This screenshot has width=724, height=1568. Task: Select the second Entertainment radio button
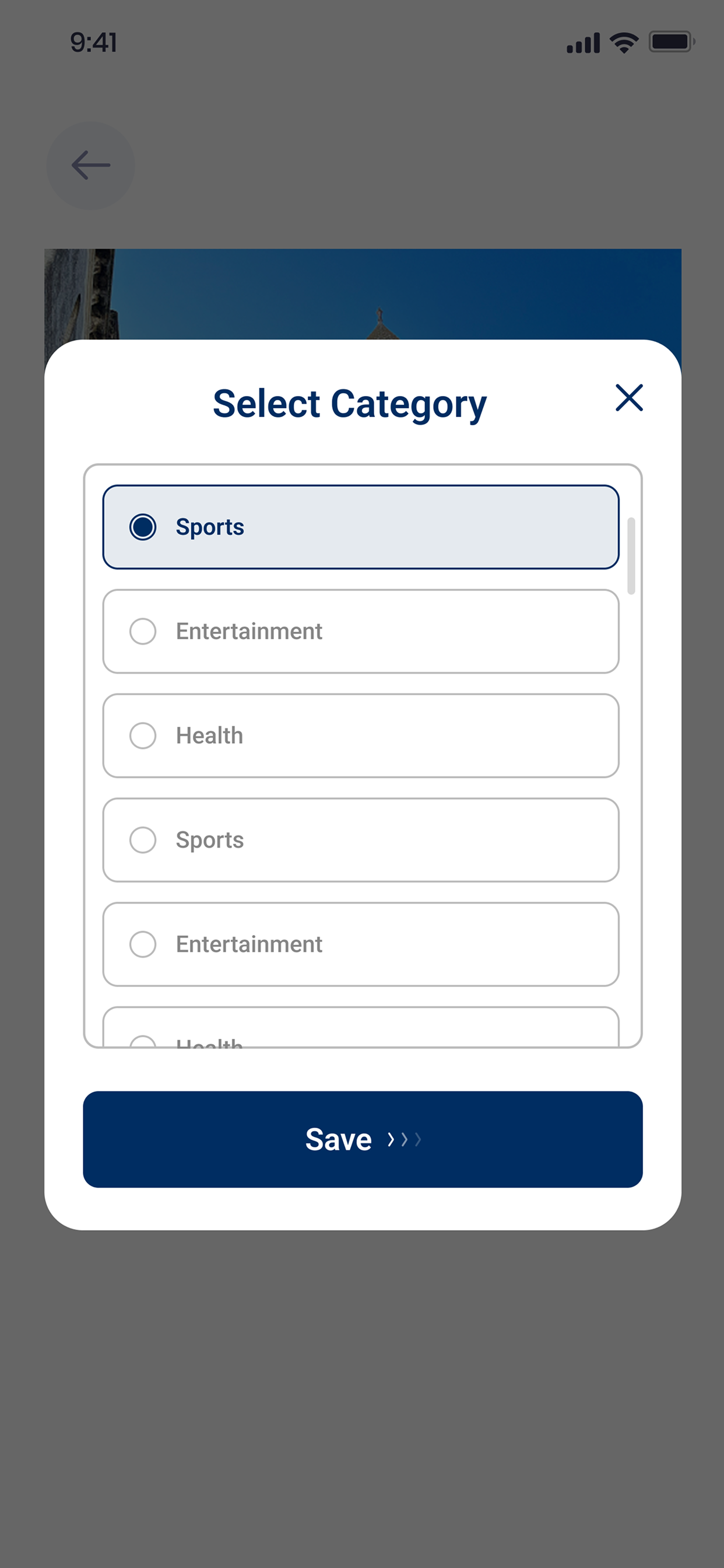point(143,944)
